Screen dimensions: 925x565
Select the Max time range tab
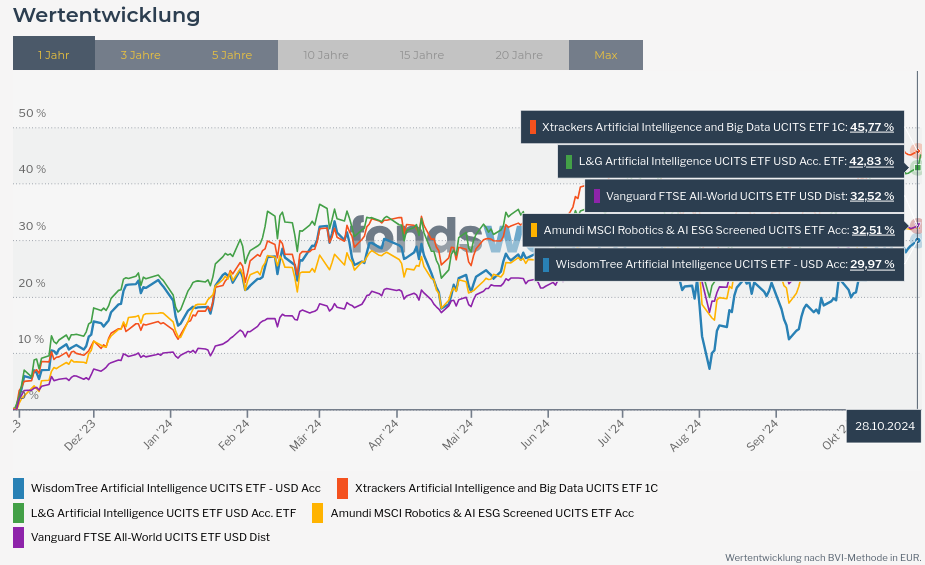pyautogui.click(x=606, y=54)
